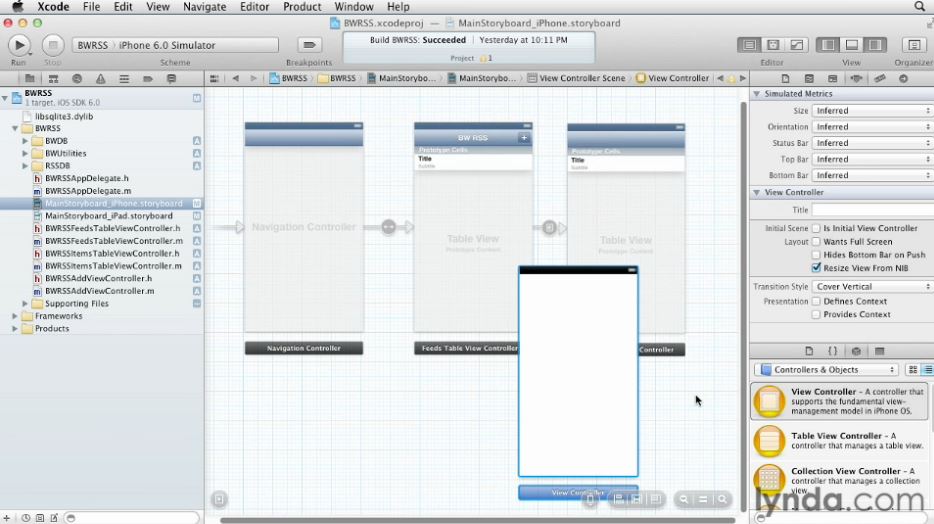Show the Connections inspector
The image size is (934, 524).
tap(903, 79)
